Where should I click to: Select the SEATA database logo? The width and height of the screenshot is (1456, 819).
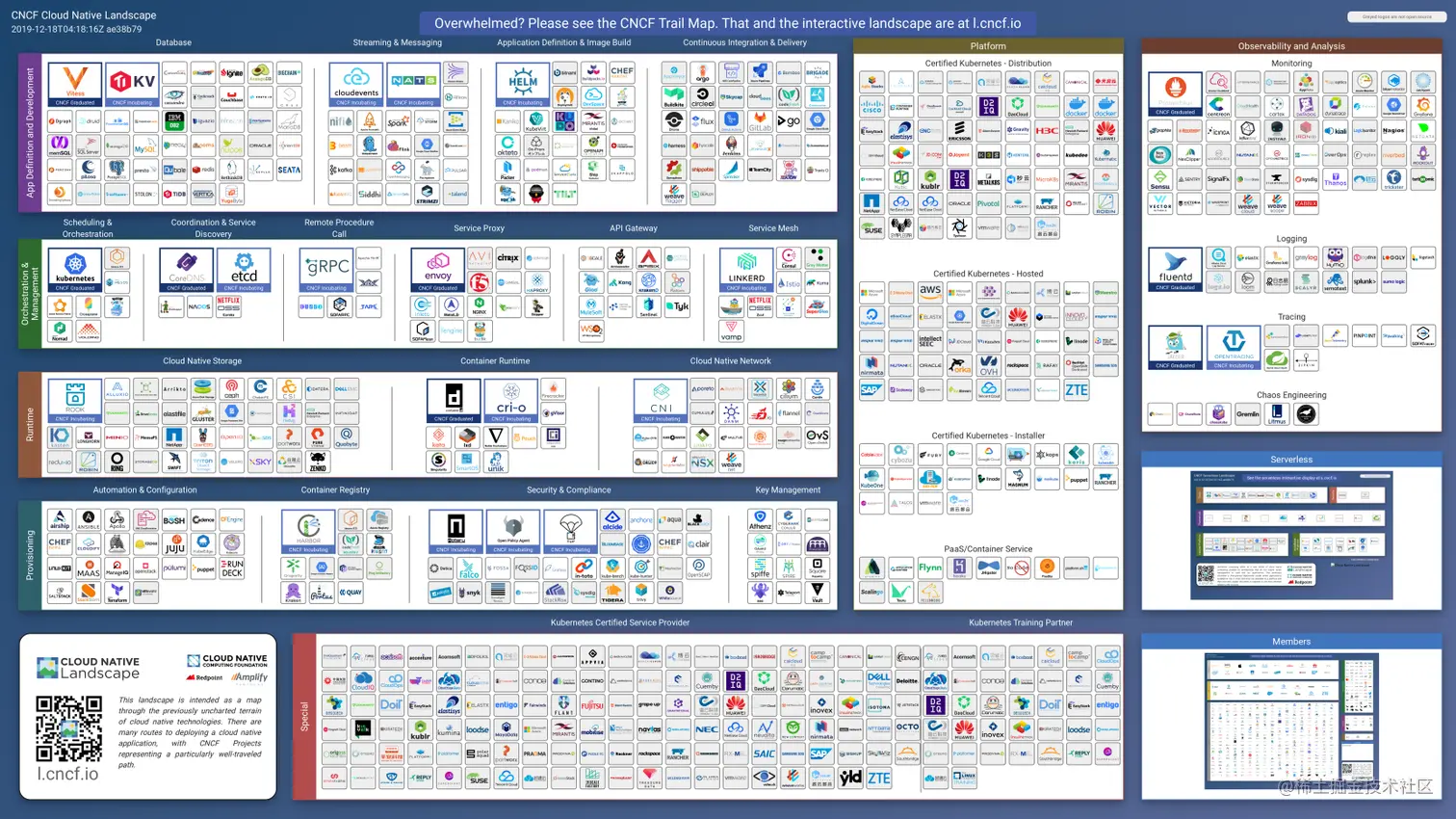(x=289, y=170)
